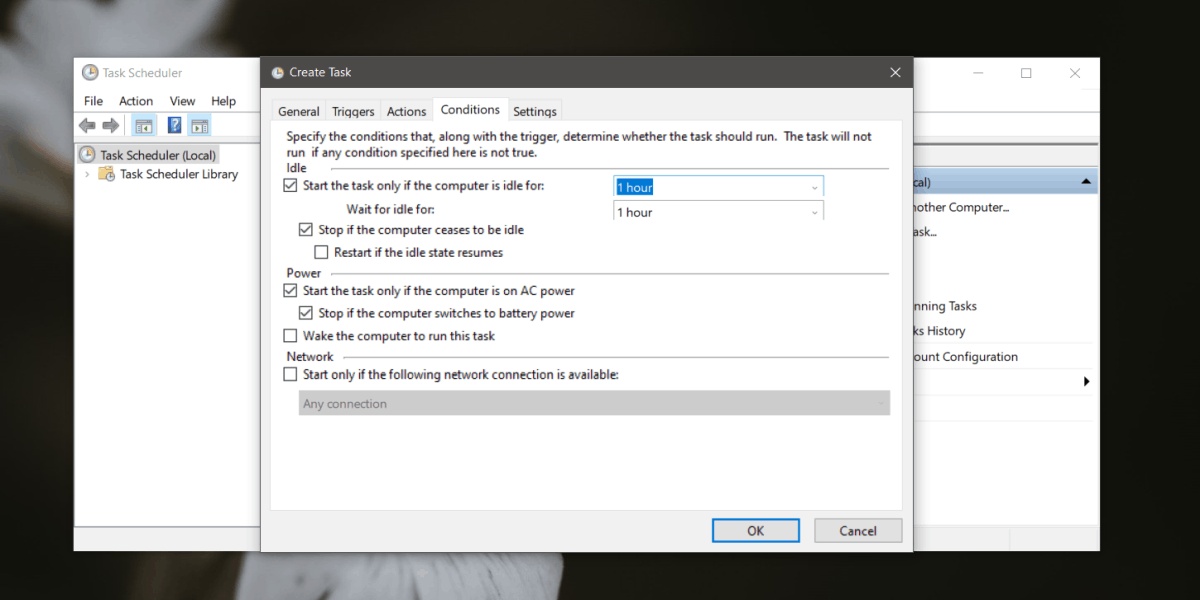Toggle the show/hide console tree toolbar icon

click(x=144, y=125)
